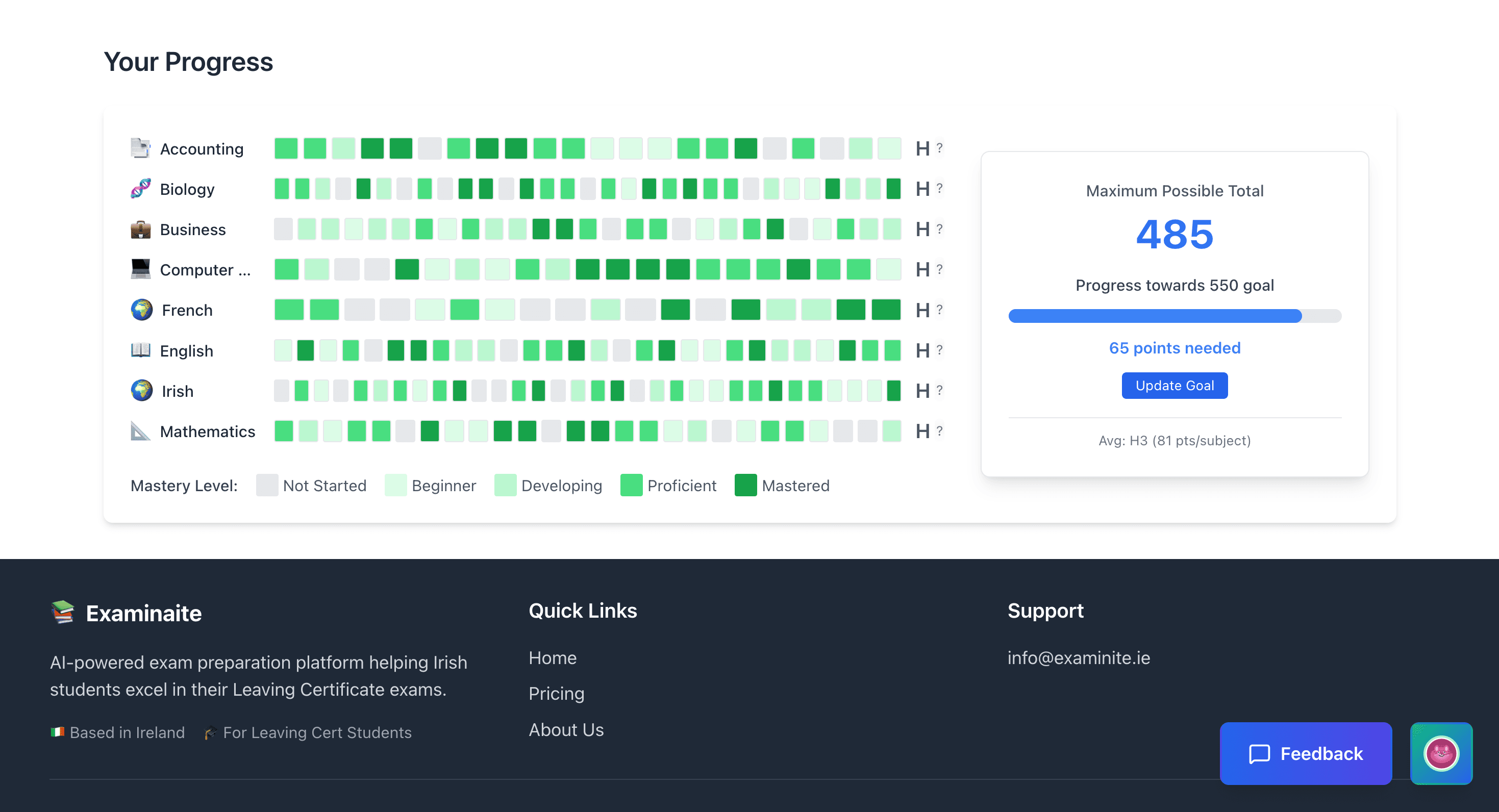The height and width of the screenshot is (812, 1499).
Task: Click the English open book icon
Action: coord(140,350)
